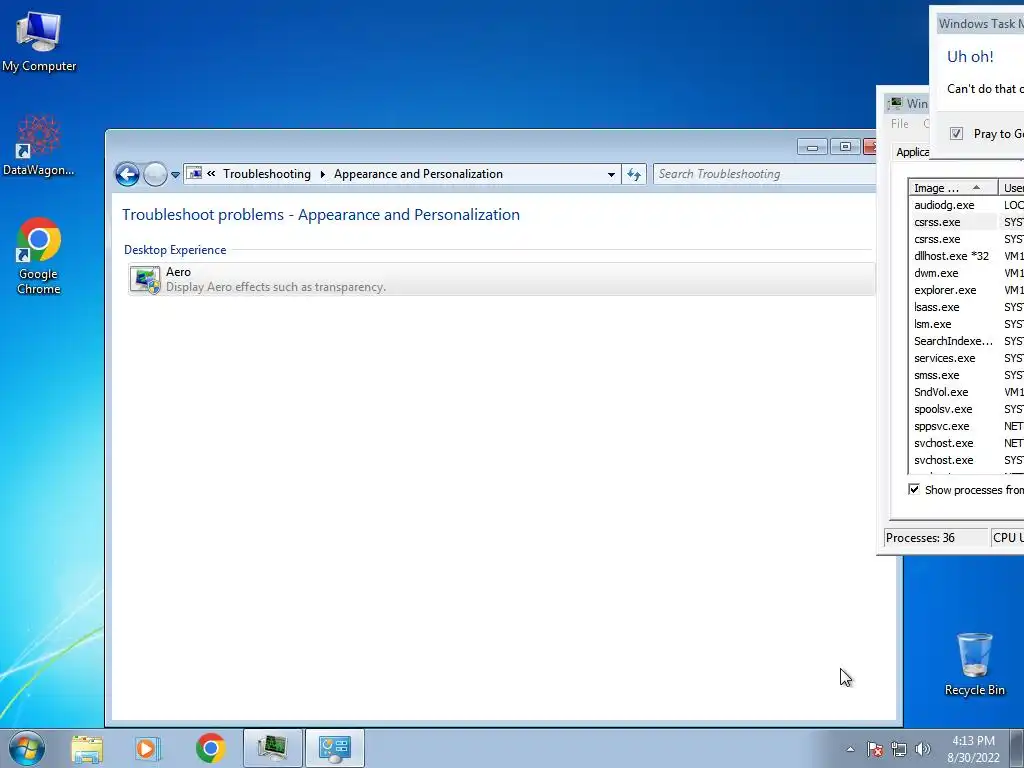Click the Task Manager title bar icon

[x=894, y=103]
